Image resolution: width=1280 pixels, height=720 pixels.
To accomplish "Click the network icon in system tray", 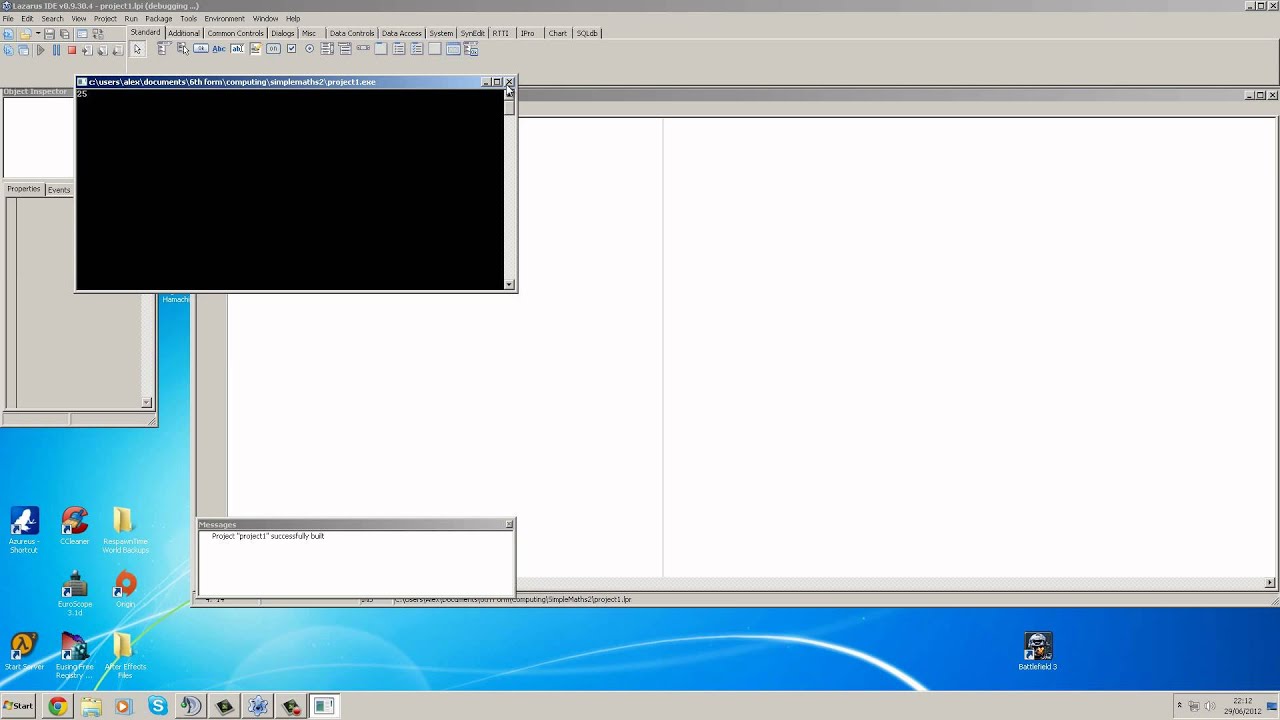I will pos(1194,706).
